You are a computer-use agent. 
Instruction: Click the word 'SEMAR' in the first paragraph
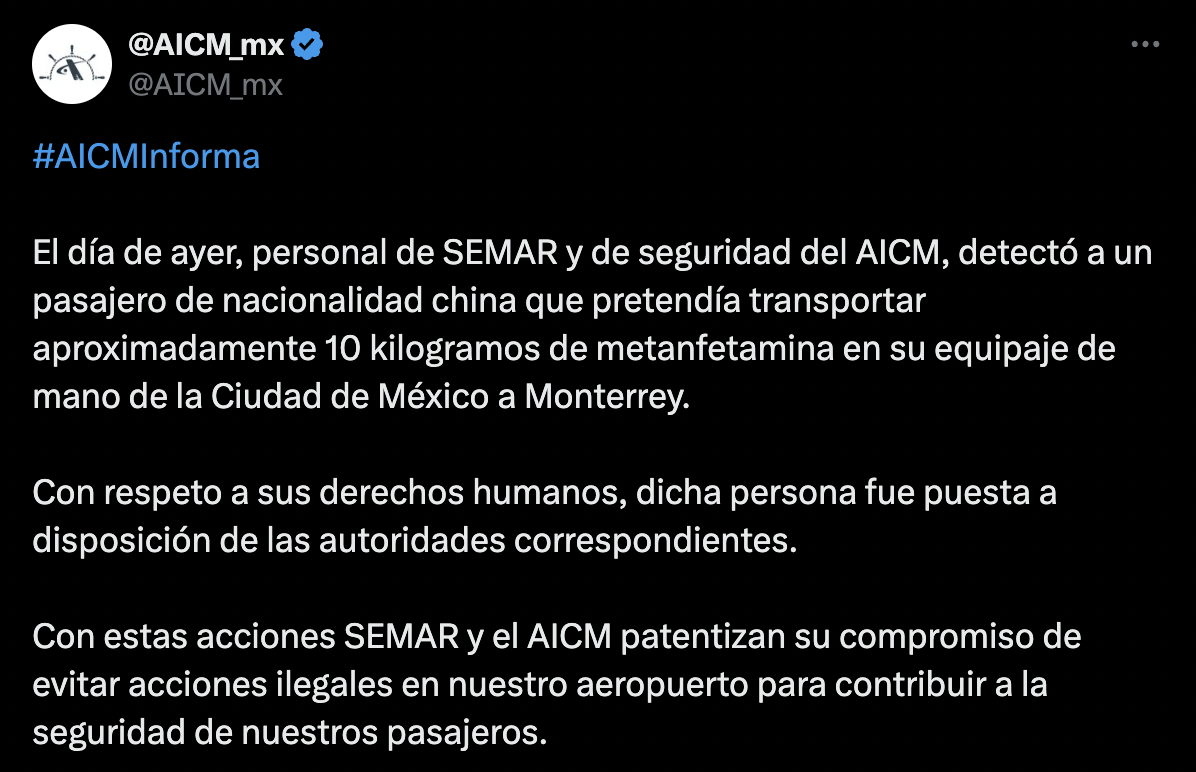click(x=500, y=253)
